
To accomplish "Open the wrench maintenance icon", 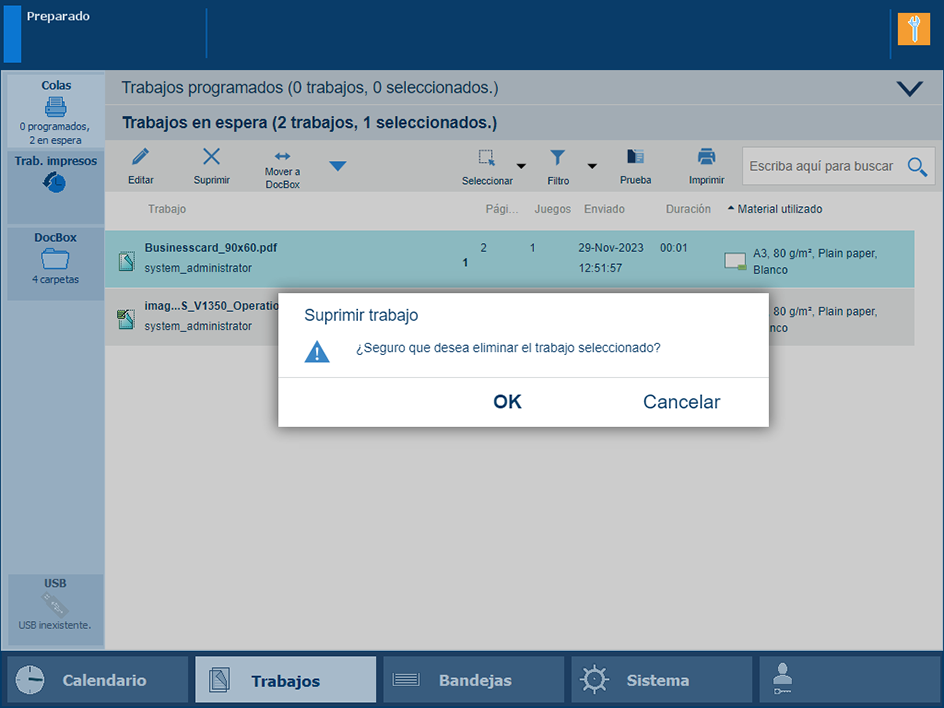I will click(x=913, y=29).
